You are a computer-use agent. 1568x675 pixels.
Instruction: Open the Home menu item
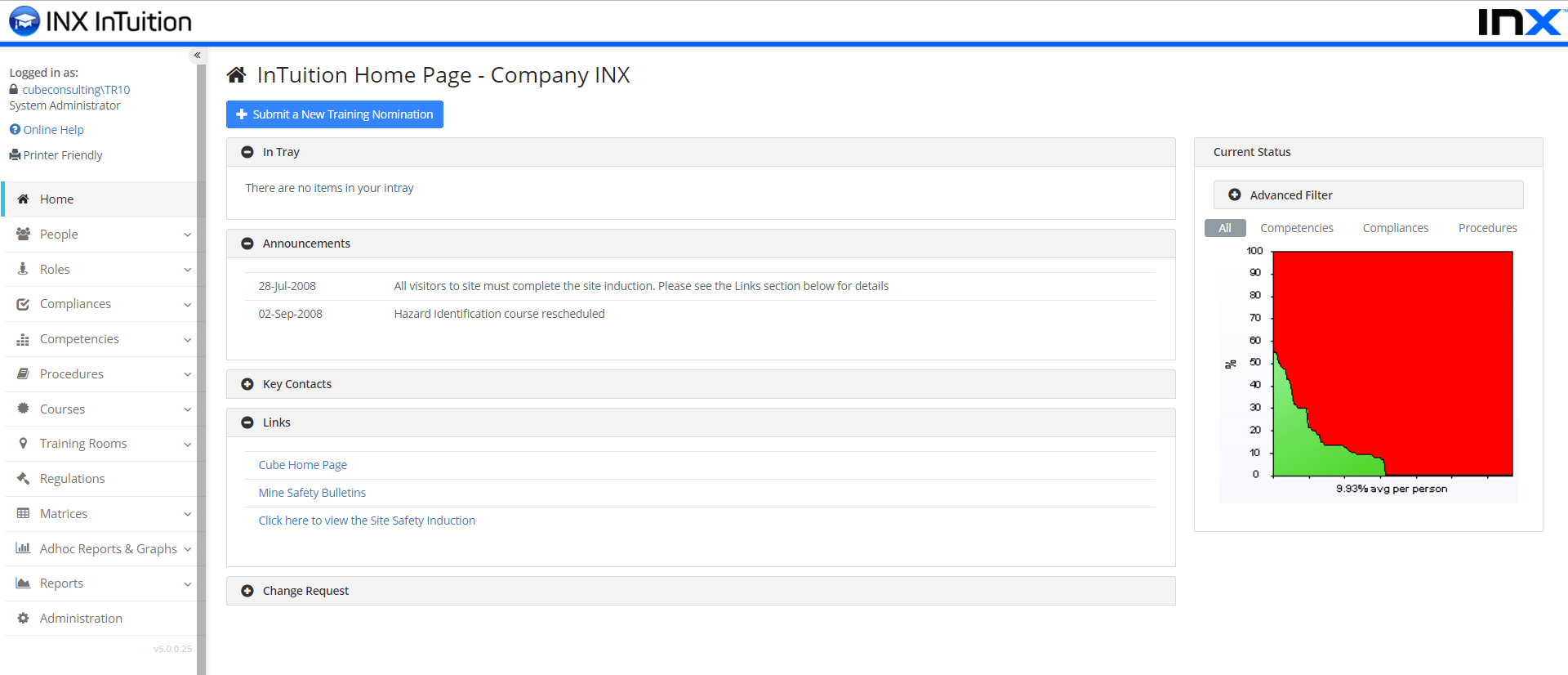pyautogui.click(x=100, y=199)
